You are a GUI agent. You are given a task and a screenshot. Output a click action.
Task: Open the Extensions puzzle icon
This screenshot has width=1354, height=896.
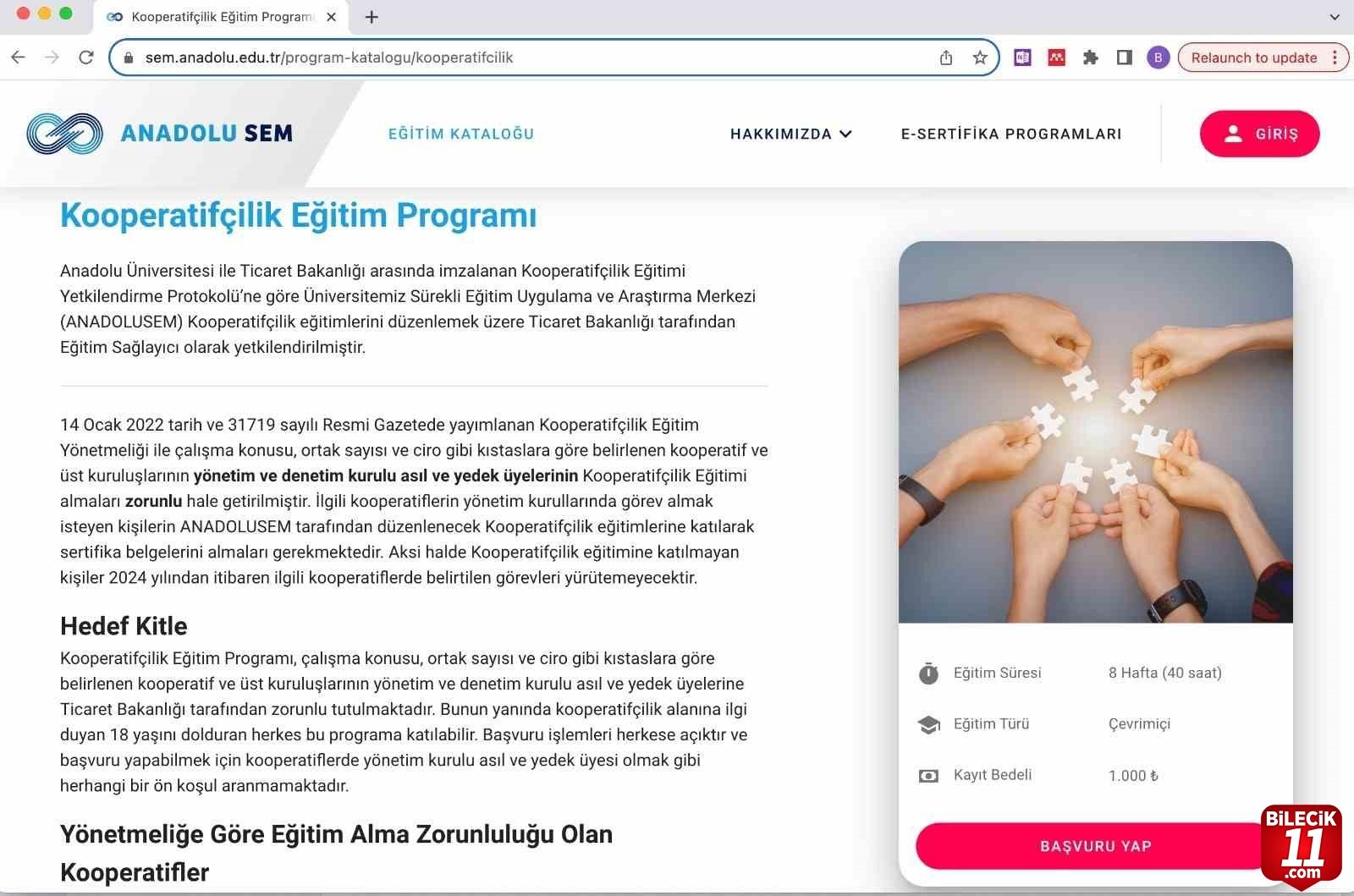pyautogui.click(x=1090, y=58)
